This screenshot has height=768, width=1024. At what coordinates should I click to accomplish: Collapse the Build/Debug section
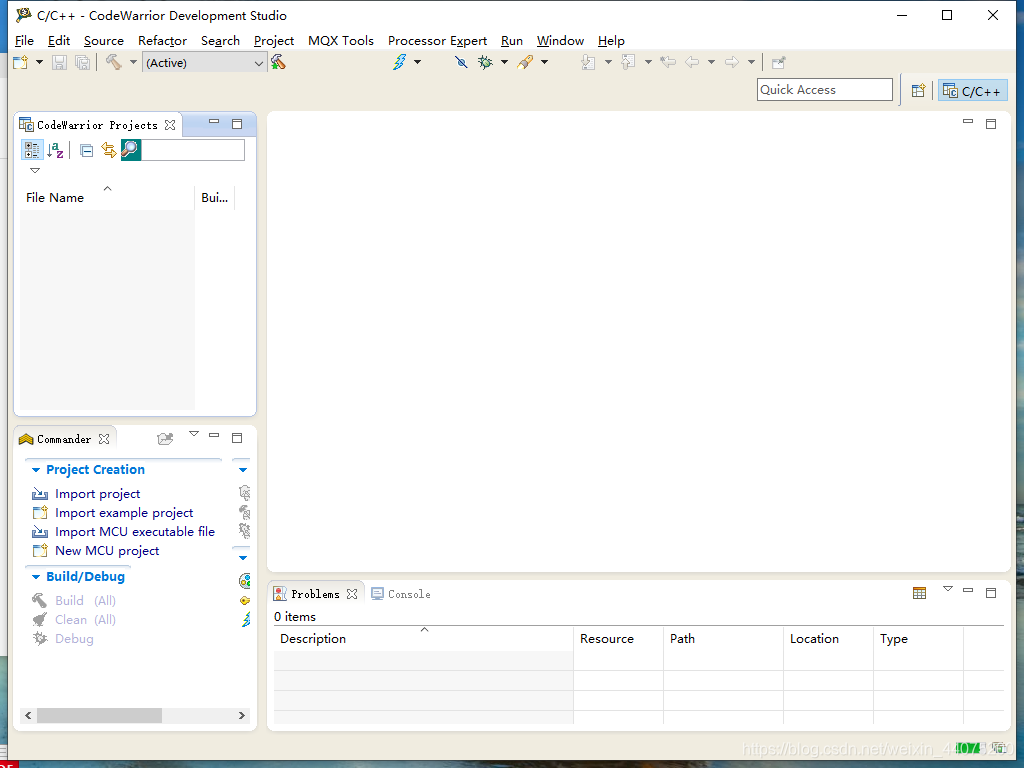[x=36, y=577]
